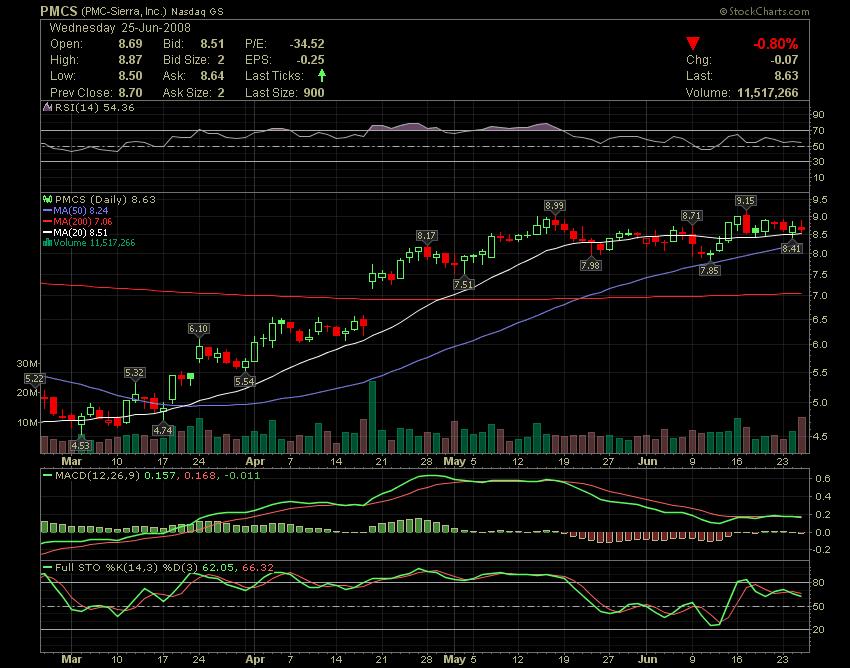Click the 9.15 high price annotation
Viewport: 850px width, 668px height.
click(745, 201)
